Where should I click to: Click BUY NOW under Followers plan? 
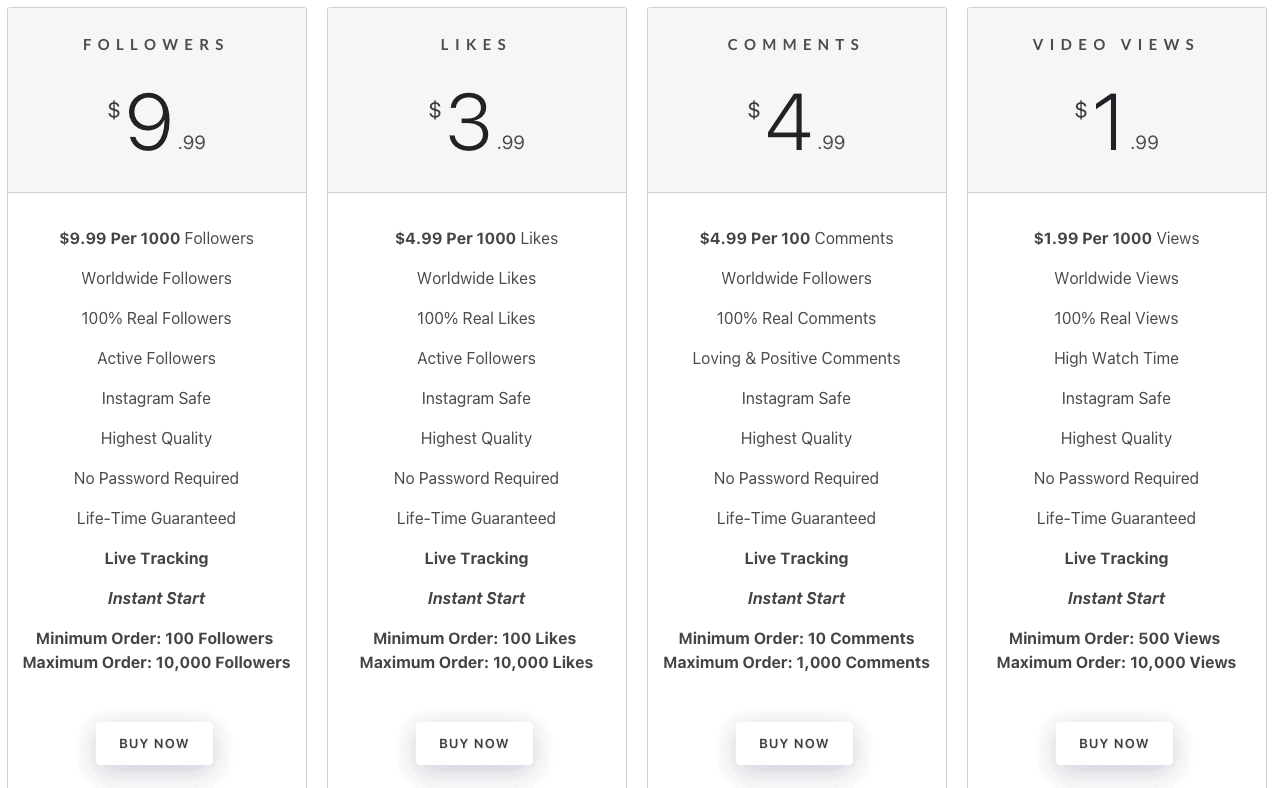(x=154, y=743)
